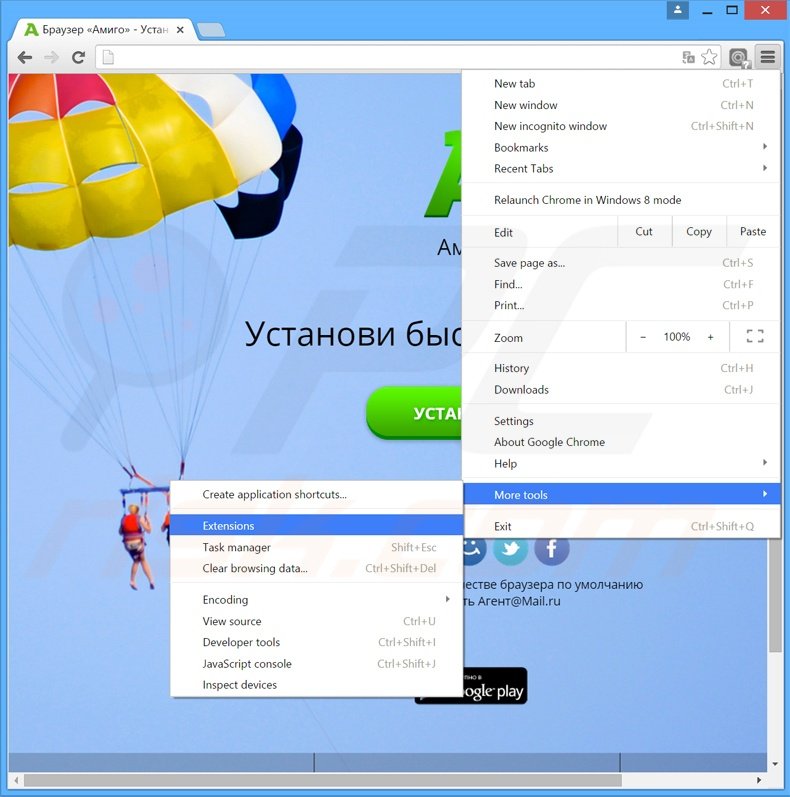Select New window menu entry
The image size is (790, 797).
pyautogui.click(x=621, y=105)
